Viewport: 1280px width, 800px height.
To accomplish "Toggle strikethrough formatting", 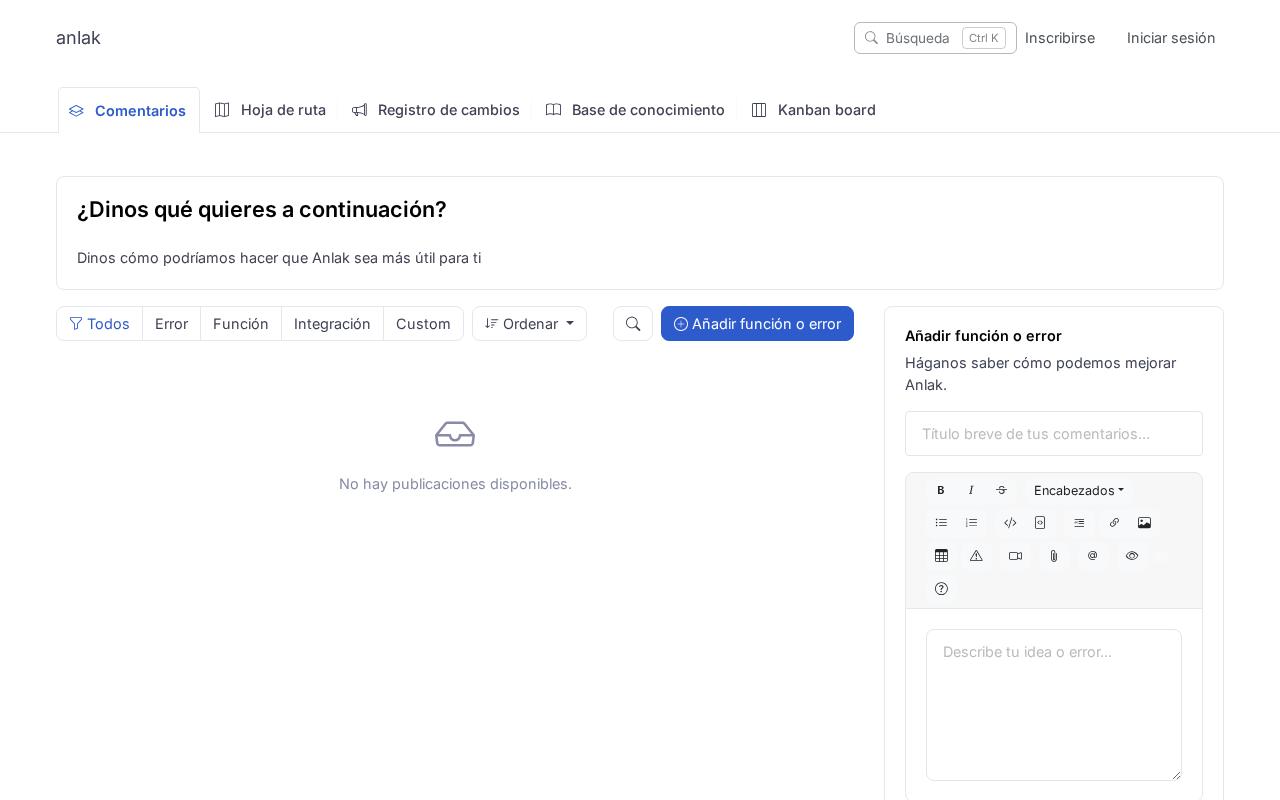I will [x=1001, y=490].
